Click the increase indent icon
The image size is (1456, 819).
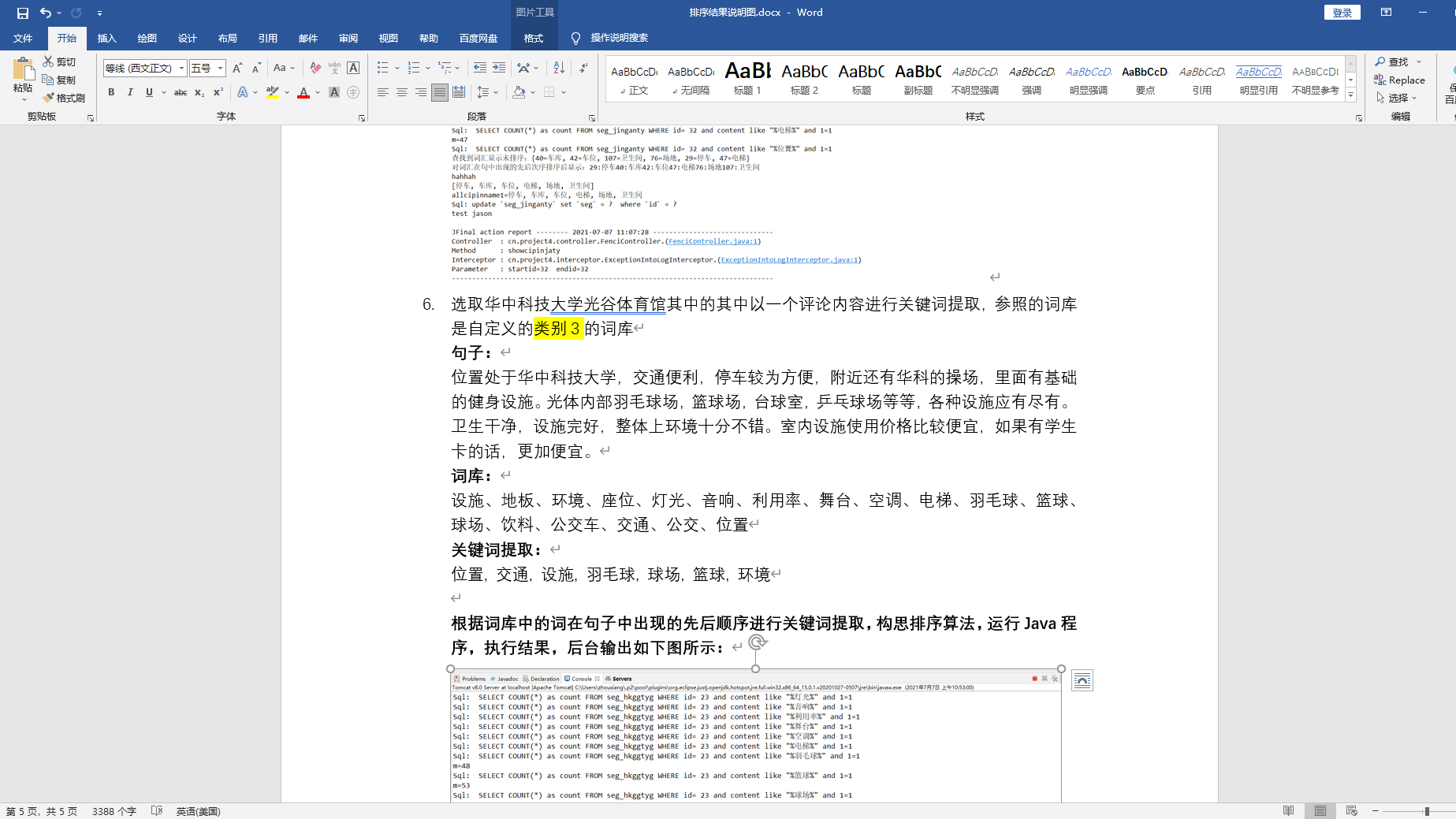tap(499, 68)
